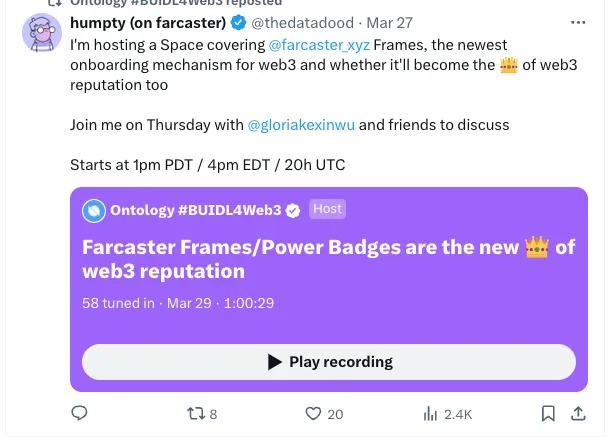Image resolution: width=613 pixels, height=437 pixels.
Task: Click humpty's profile avatar
Action: pyautogui.click(x=42, y=36)
